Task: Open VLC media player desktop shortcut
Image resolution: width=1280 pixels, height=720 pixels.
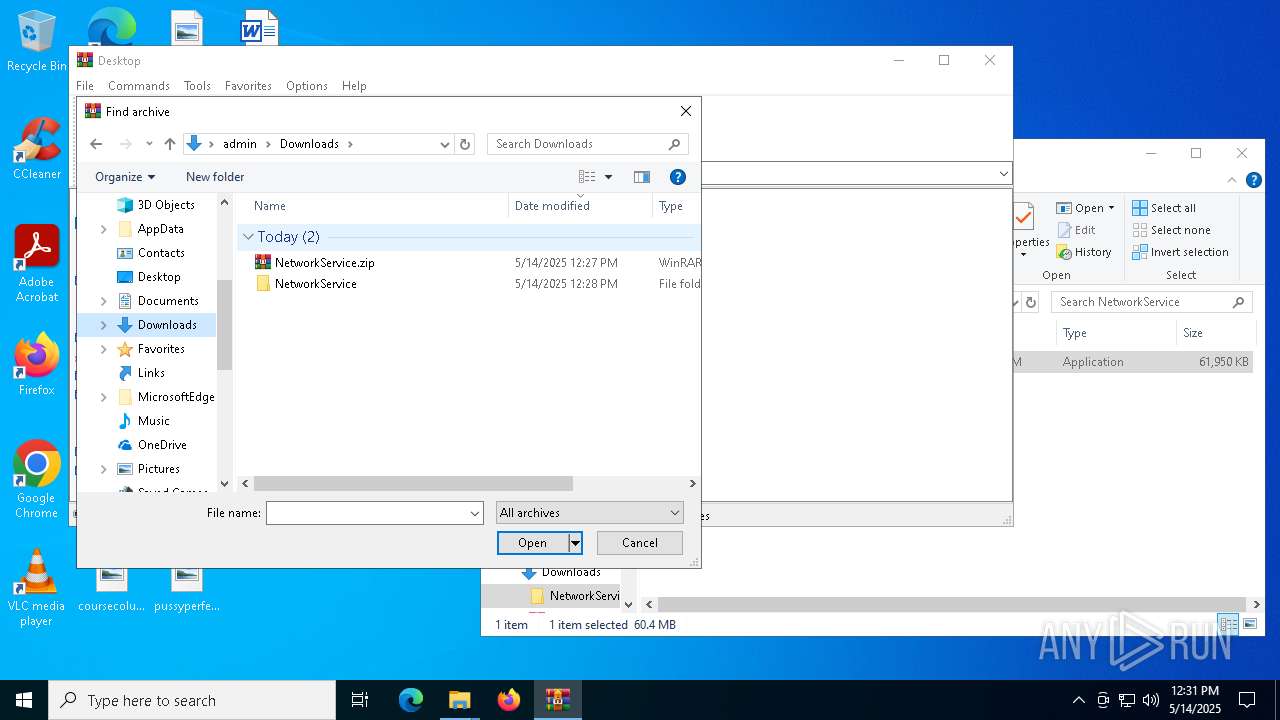Action: point(36,587)
